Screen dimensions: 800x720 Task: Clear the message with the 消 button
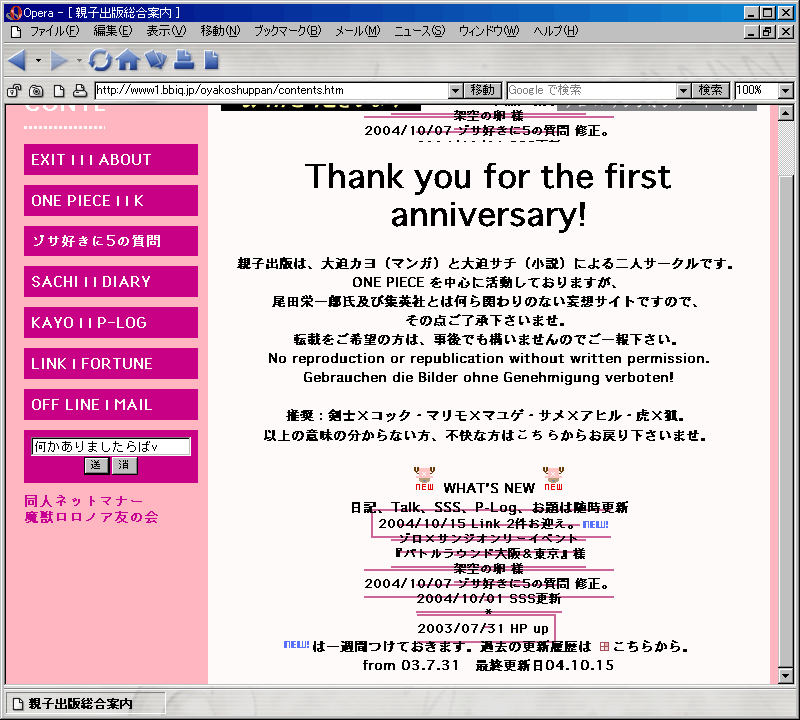[124, 465]
